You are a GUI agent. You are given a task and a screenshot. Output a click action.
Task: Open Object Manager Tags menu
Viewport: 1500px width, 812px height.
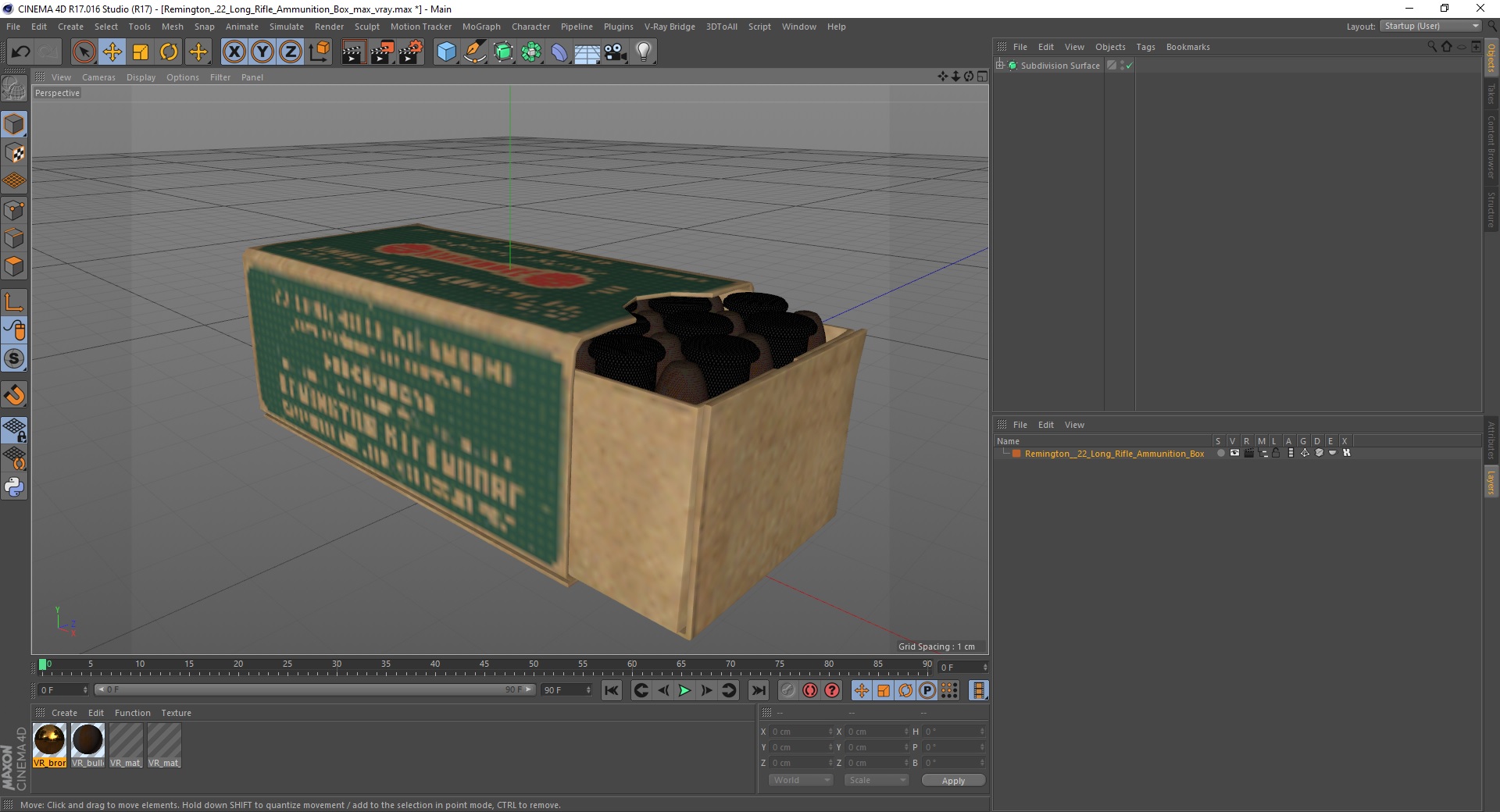(1145, 47)
